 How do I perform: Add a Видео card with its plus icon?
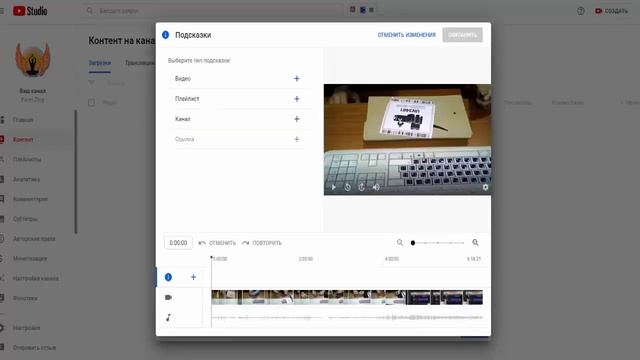(x=297, y=78)
